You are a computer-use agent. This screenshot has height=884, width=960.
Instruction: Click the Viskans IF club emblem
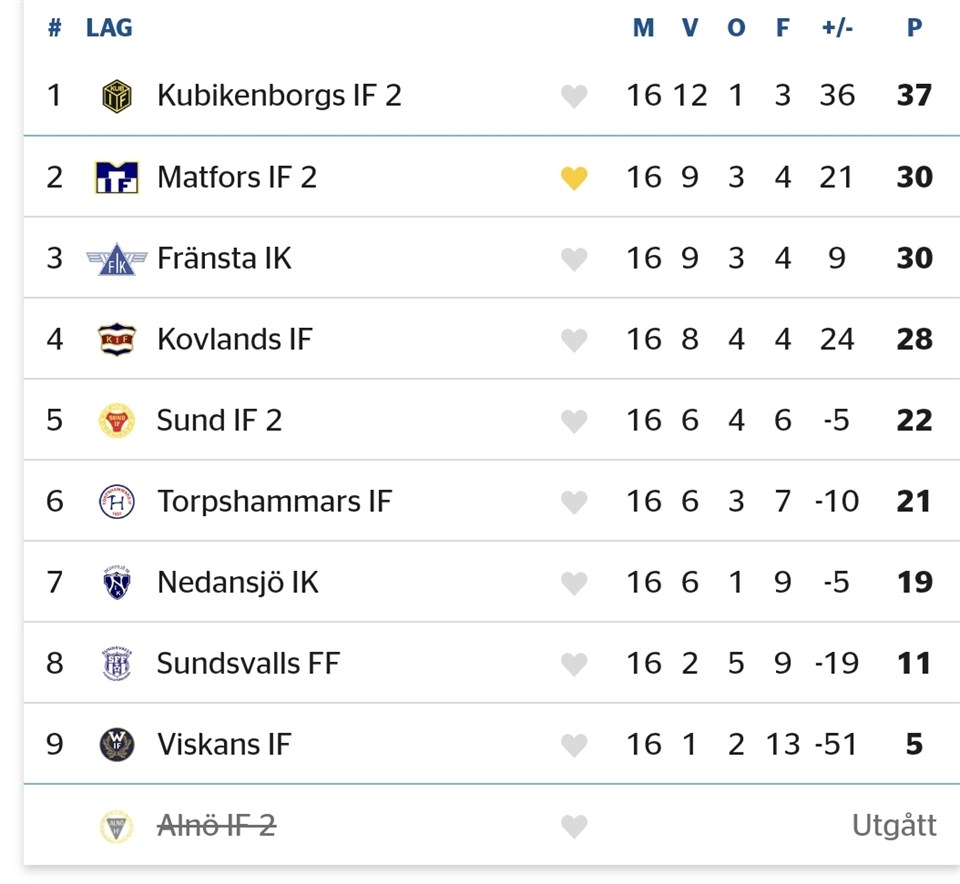coord(117,745)
